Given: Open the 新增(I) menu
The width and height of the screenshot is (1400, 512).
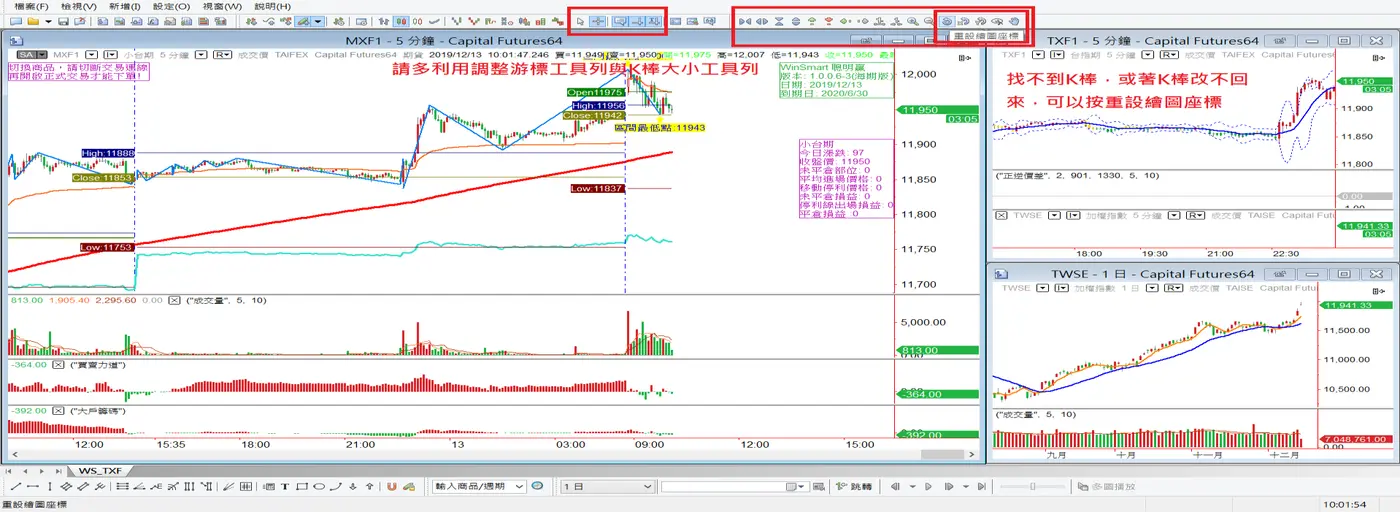Looking at the screenshot, I should click(x=124, y=6).
